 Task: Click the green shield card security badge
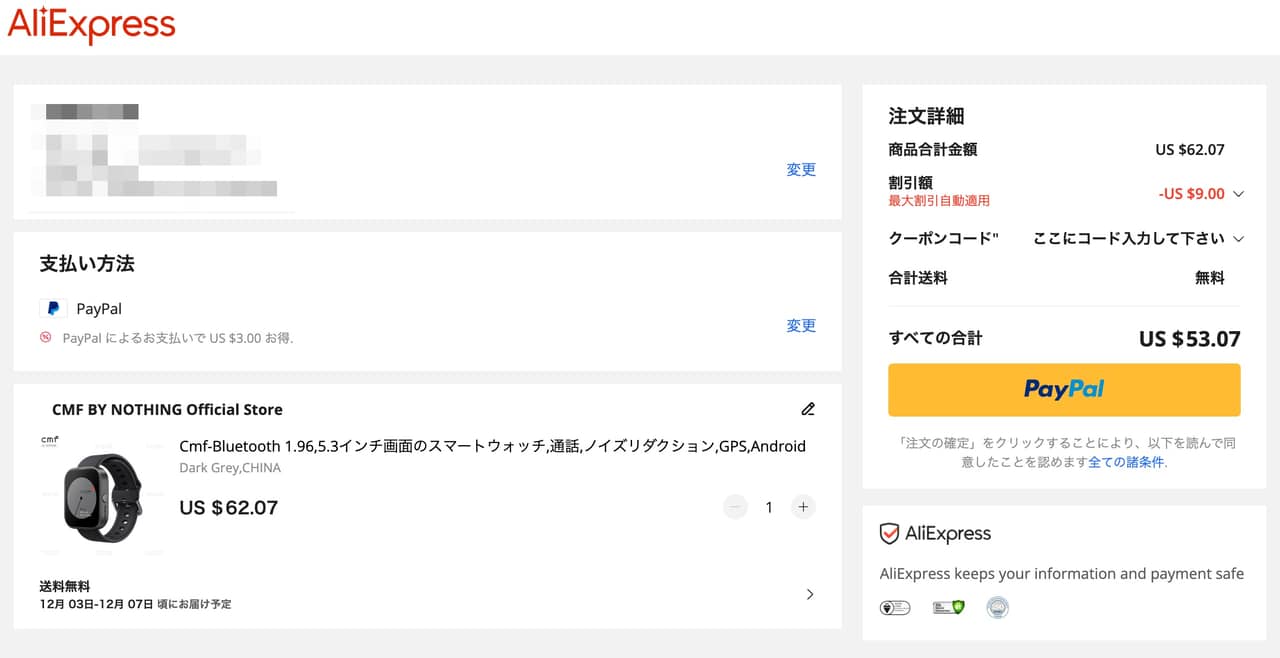click(948, 607)
